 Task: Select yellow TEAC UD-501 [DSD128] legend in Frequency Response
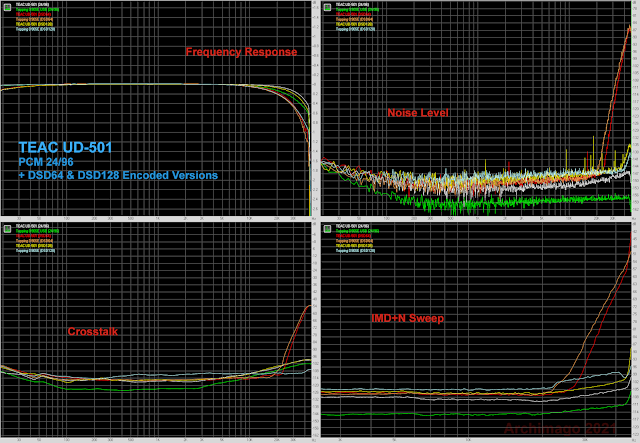[34, 24]
